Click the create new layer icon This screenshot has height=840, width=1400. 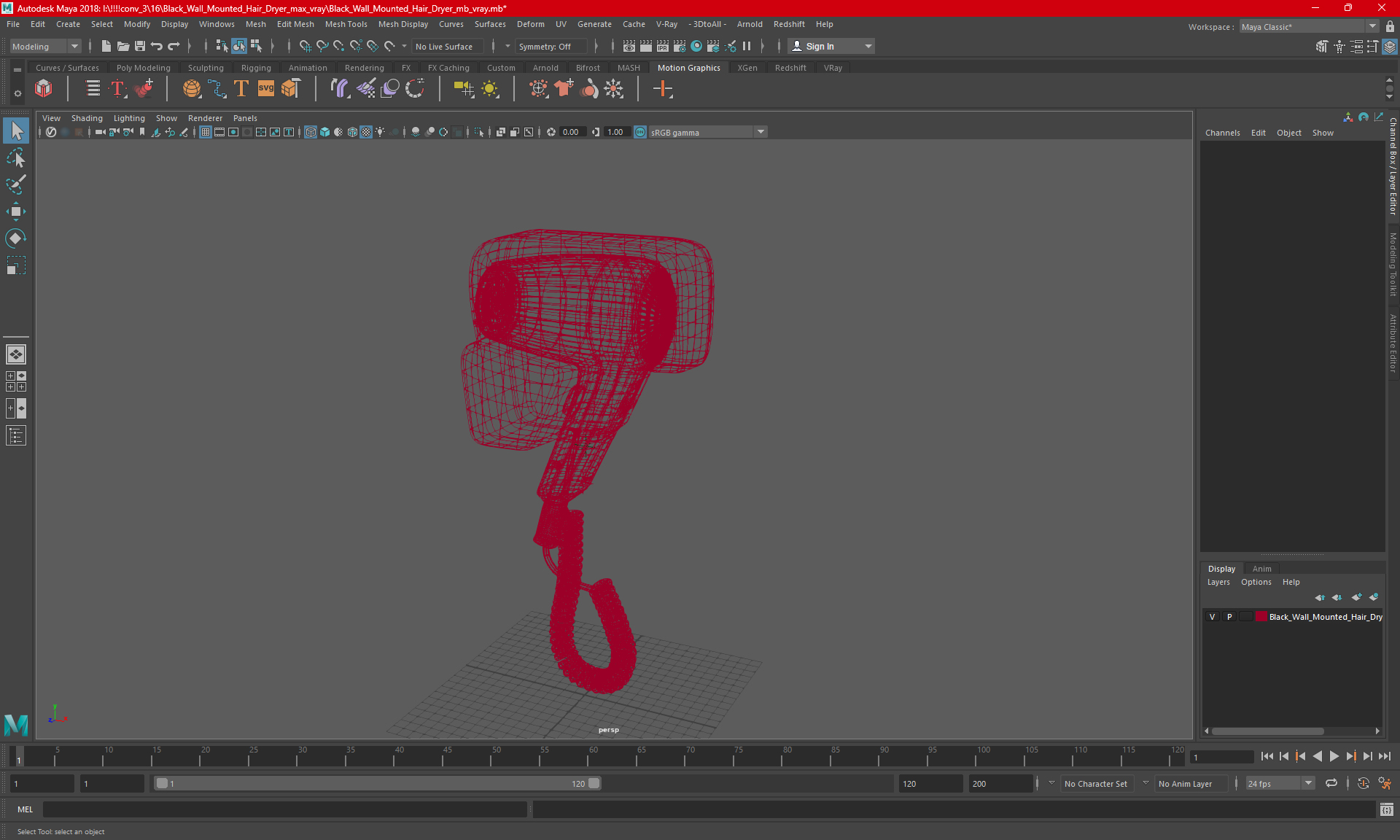point(1357,597)
